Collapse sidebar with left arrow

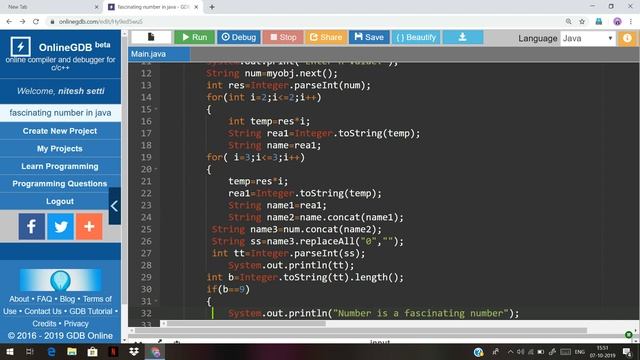[x=115, y=206]
